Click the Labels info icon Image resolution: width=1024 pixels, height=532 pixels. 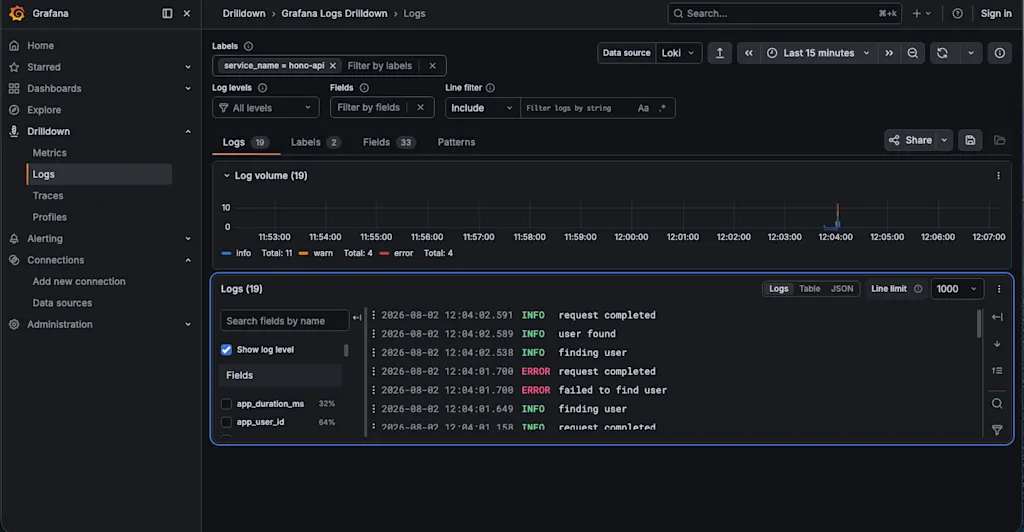[x=248, y=46]
